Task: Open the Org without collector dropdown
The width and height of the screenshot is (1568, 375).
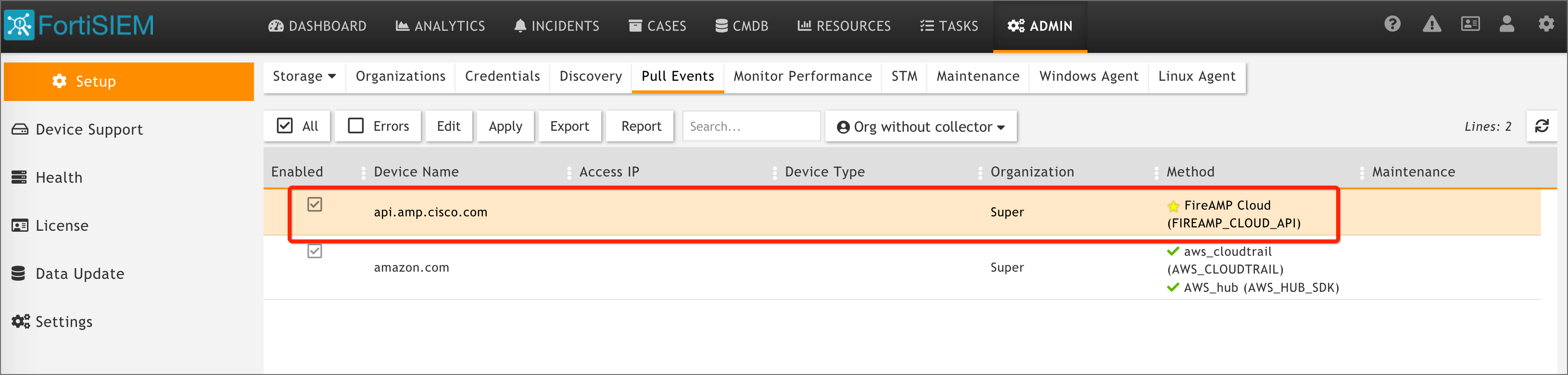Action: point(921,126)
